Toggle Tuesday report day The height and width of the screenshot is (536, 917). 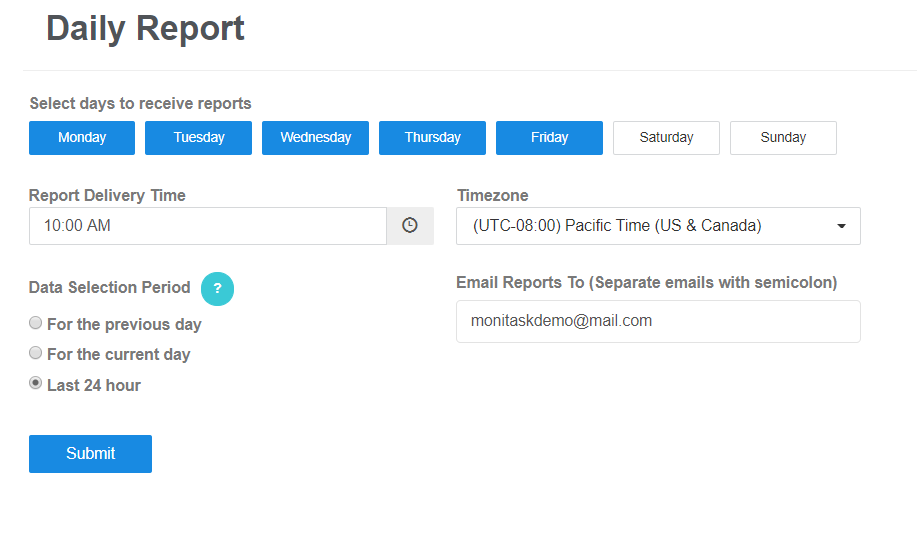point(198,138)
